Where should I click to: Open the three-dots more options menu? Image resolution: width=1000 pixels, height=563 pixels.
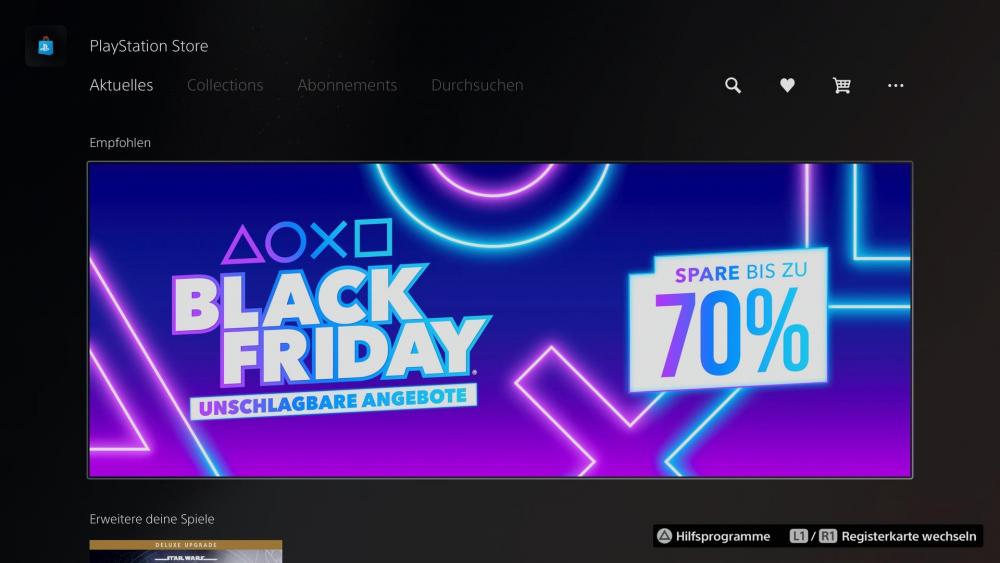pos(895,85)
